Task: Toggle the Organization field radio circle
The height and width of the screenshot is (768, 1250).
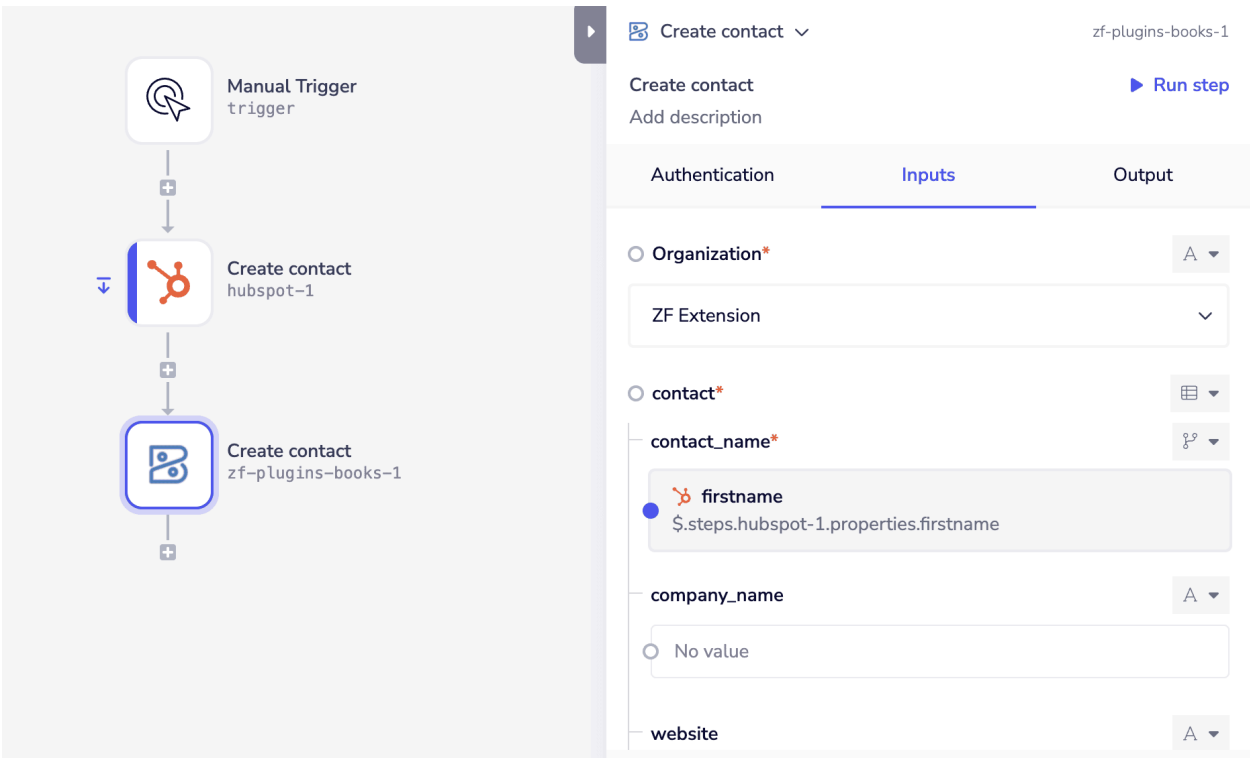Action: point(636,254)
